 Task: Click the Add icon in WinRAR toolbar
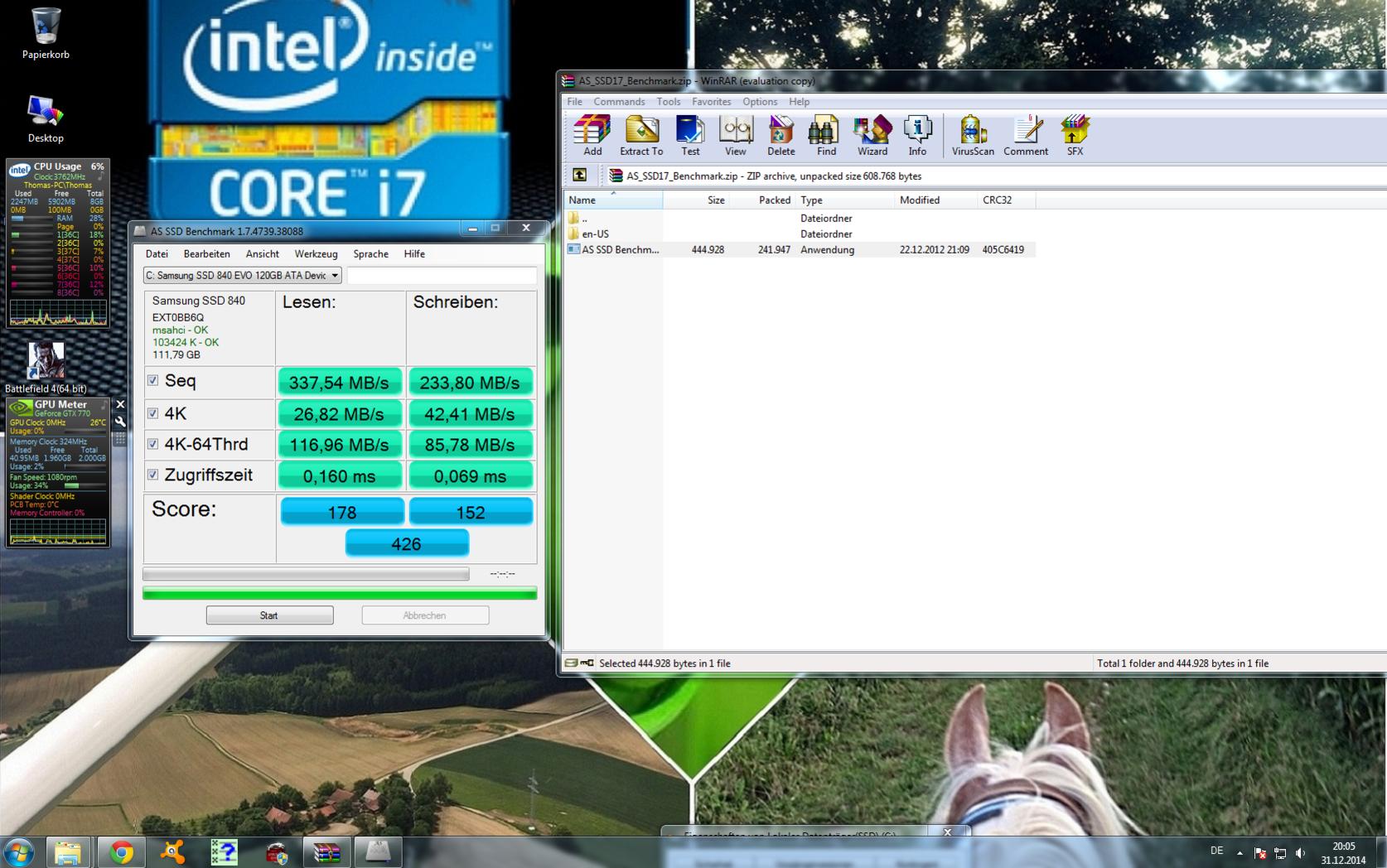tap(592, 135)
